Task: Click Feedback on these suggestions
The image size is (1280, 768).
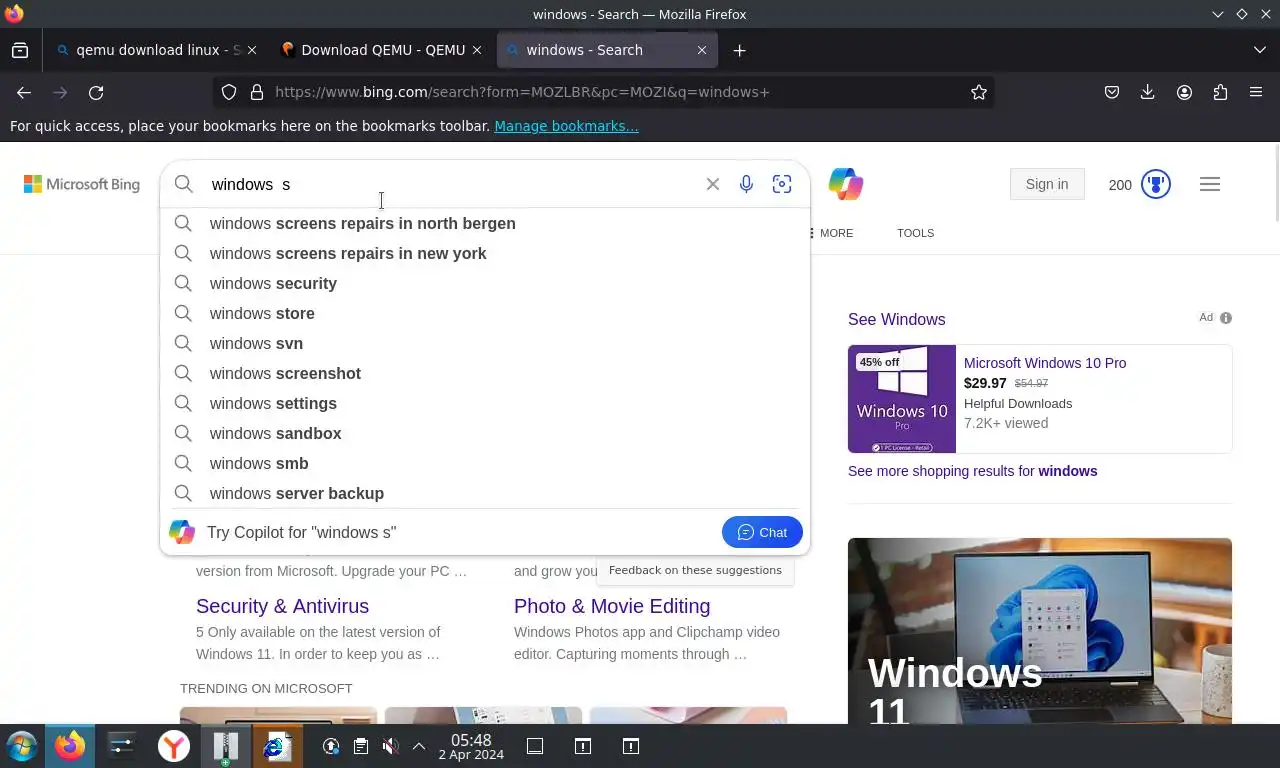Action: [695, 570]
